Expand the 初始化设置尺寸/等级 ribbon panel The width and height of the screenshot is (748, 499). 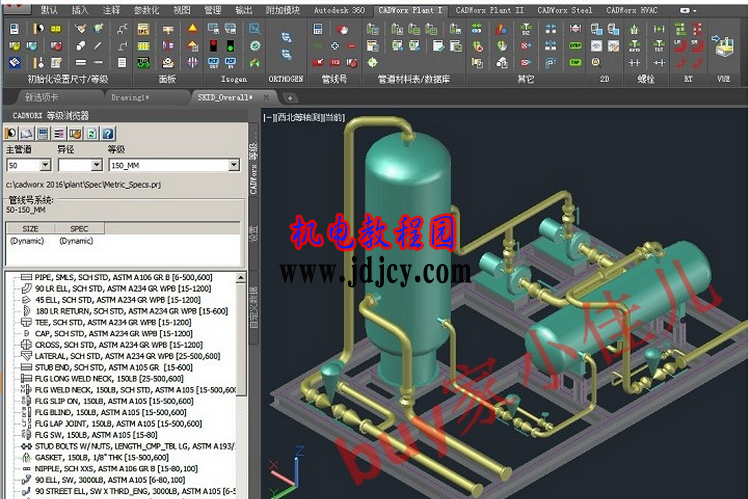point(68,79)
